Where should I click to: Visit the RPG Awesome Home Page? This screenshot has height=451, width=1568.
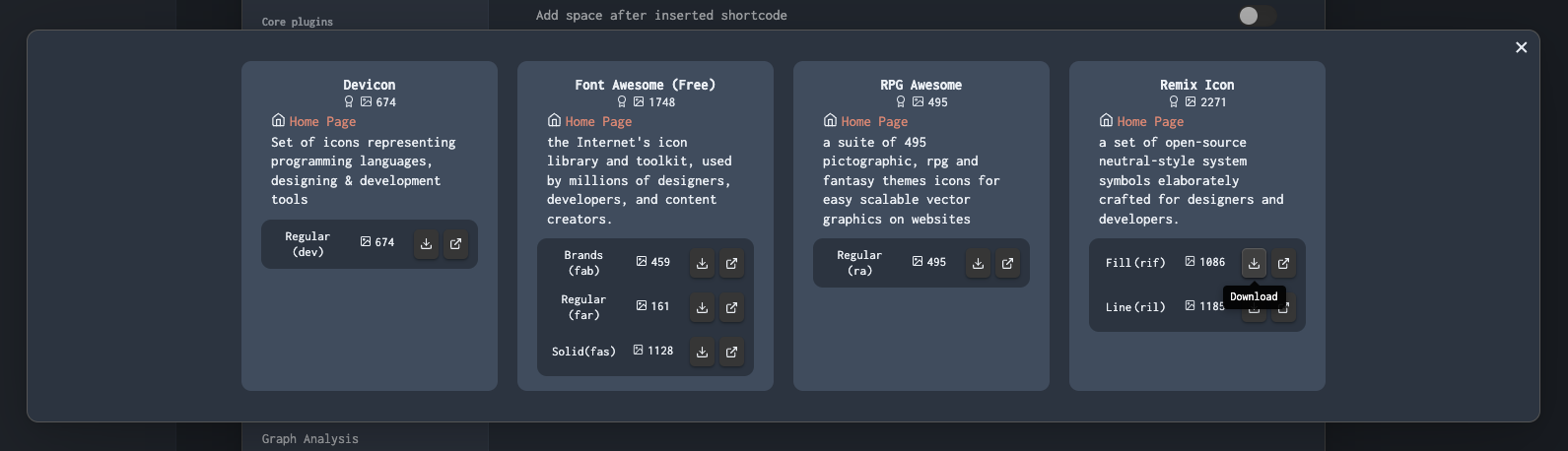coord(874,122)
